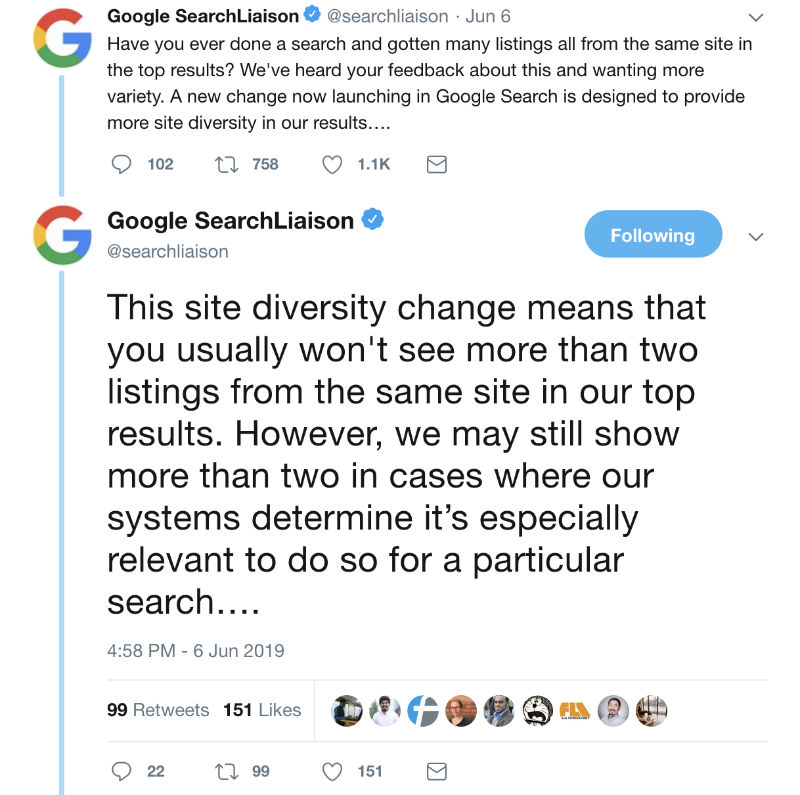The width and height of the screenshot is (800, 795).
Task: Open the 4:58 PM - 6 Jun 2019 timestamp
Action: 196,651
